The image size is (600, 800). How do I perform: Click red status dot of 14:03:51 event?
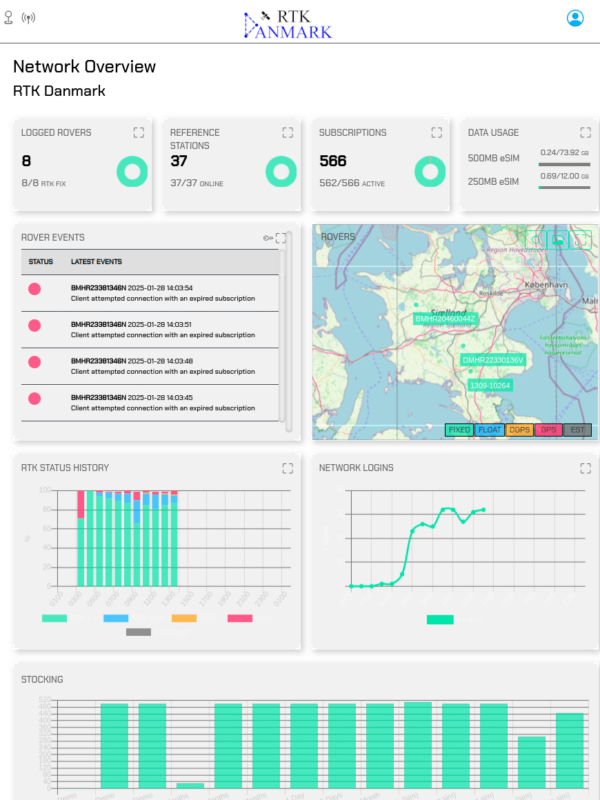click(34, 326)
